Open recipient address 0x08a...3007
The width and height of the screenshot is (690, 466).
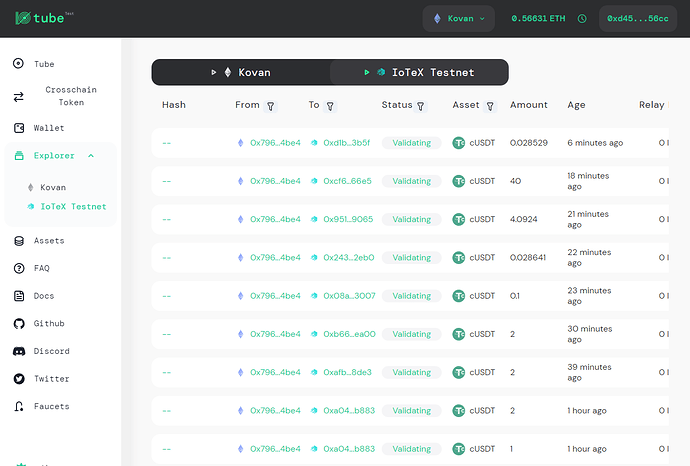click(x=349, y=296)
